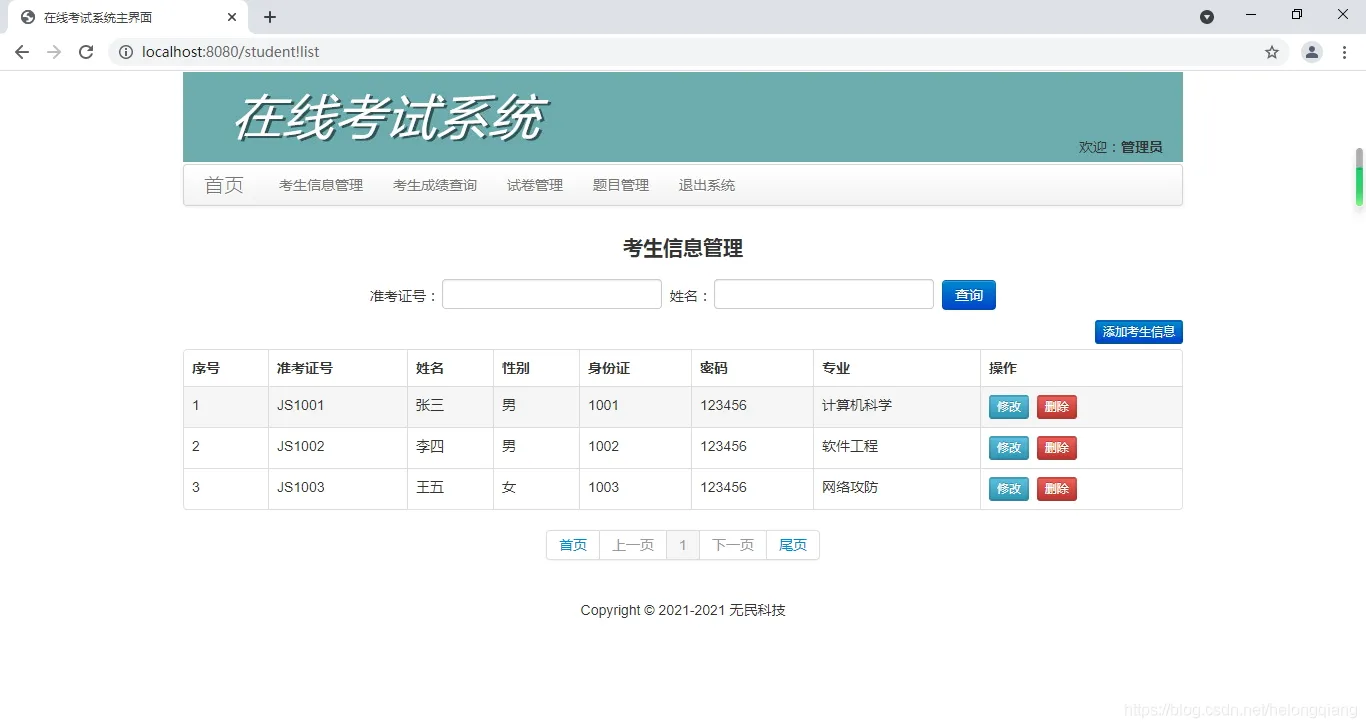The height and width of the screenshot is (728, 1366).
Task: Bookmark this page with the star icon
Action: pos(1272,52)
